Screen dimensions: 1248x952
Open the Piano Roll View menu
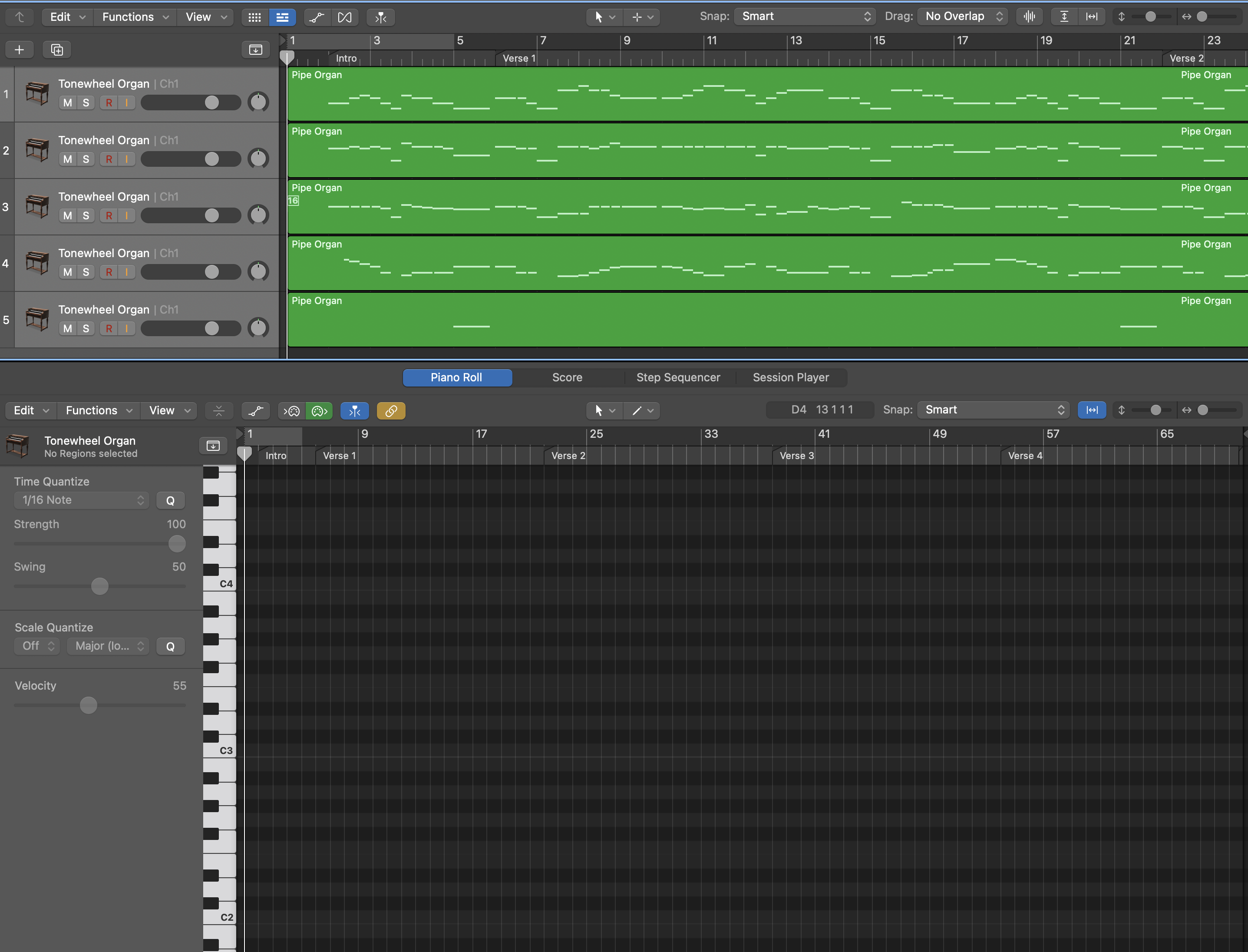[169, 410]
